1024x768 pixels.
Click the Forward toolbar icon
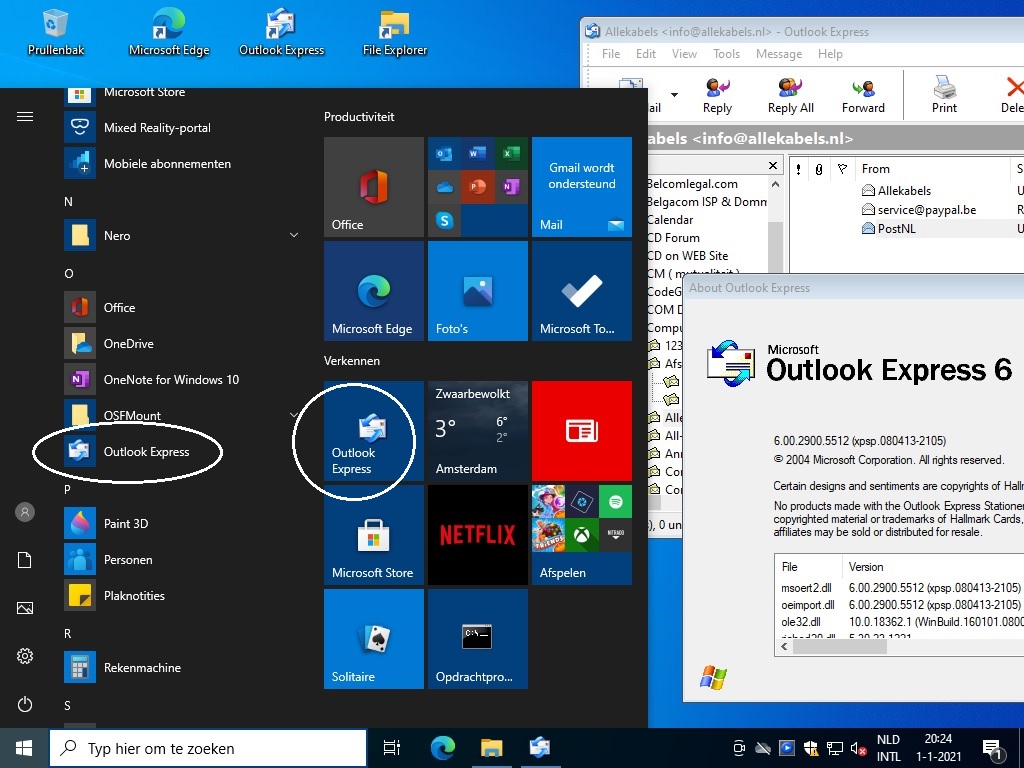tap(862, 94)
